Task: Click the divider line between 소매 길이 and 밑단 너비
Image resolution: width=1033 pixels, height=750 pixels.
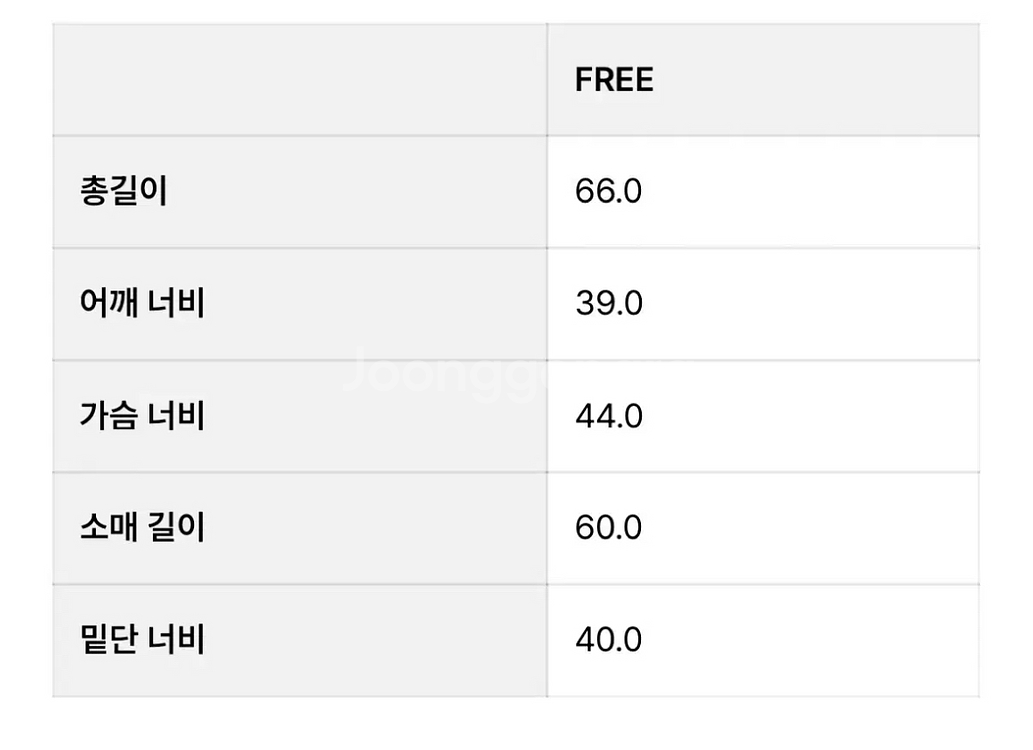Action: [x=300, y=584]
